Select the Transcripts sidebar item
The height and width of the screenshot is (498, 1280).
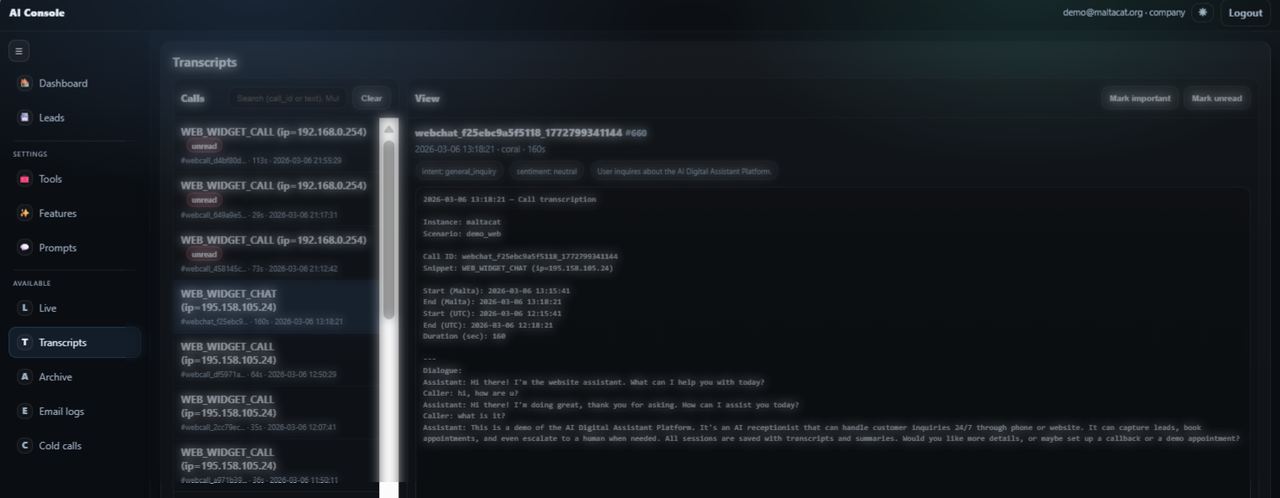(x=75, y=342)
